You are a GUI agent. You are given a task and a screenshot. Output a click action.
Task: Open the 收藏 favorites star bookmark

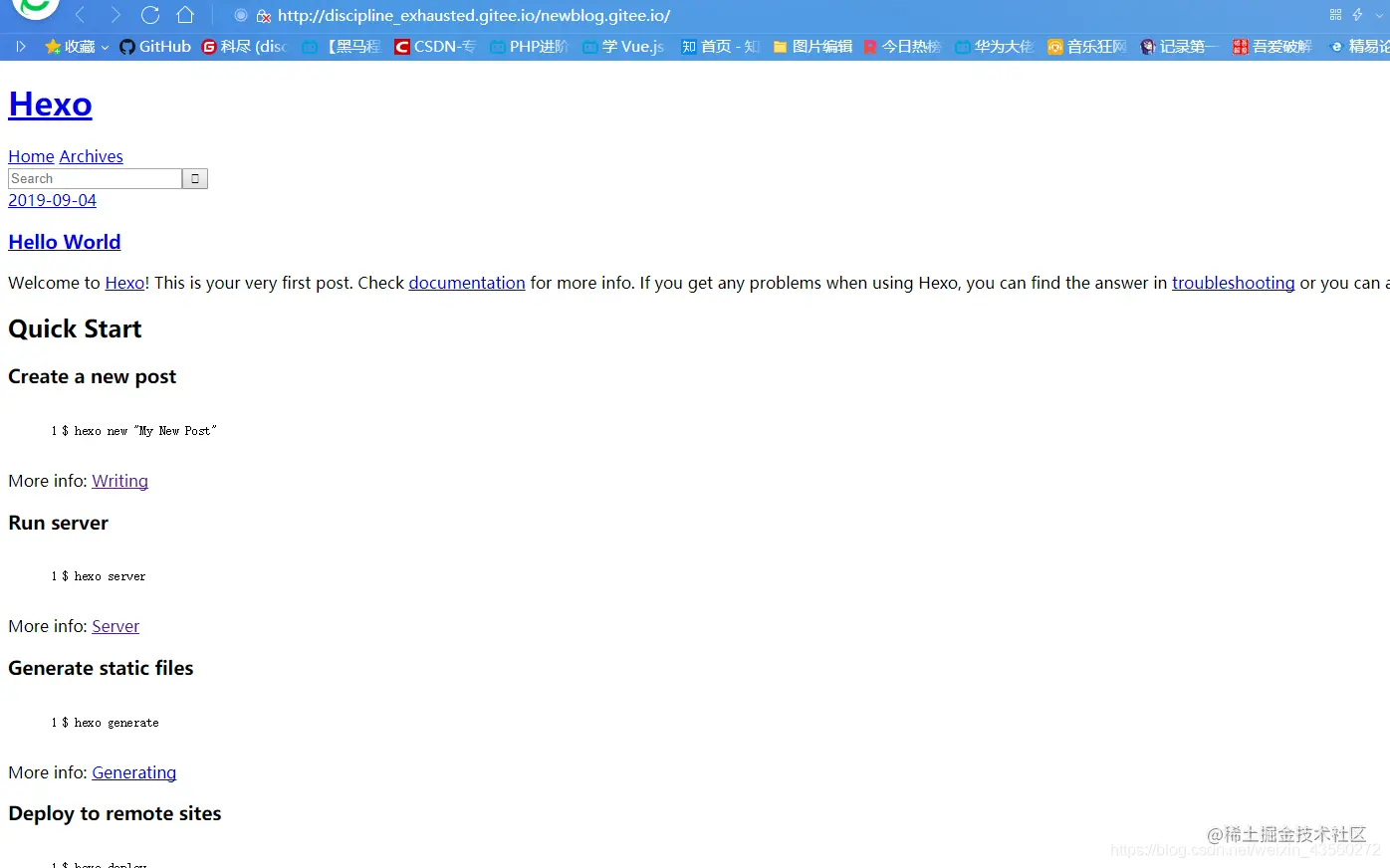pos(70,47)
